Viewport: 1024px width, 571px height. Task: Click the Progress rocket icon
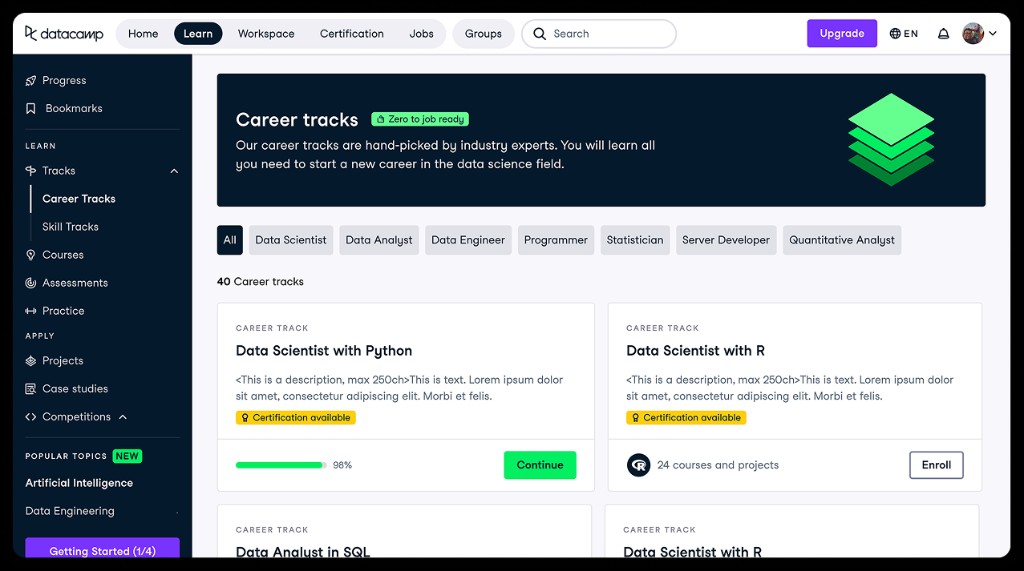coord(31,80)
